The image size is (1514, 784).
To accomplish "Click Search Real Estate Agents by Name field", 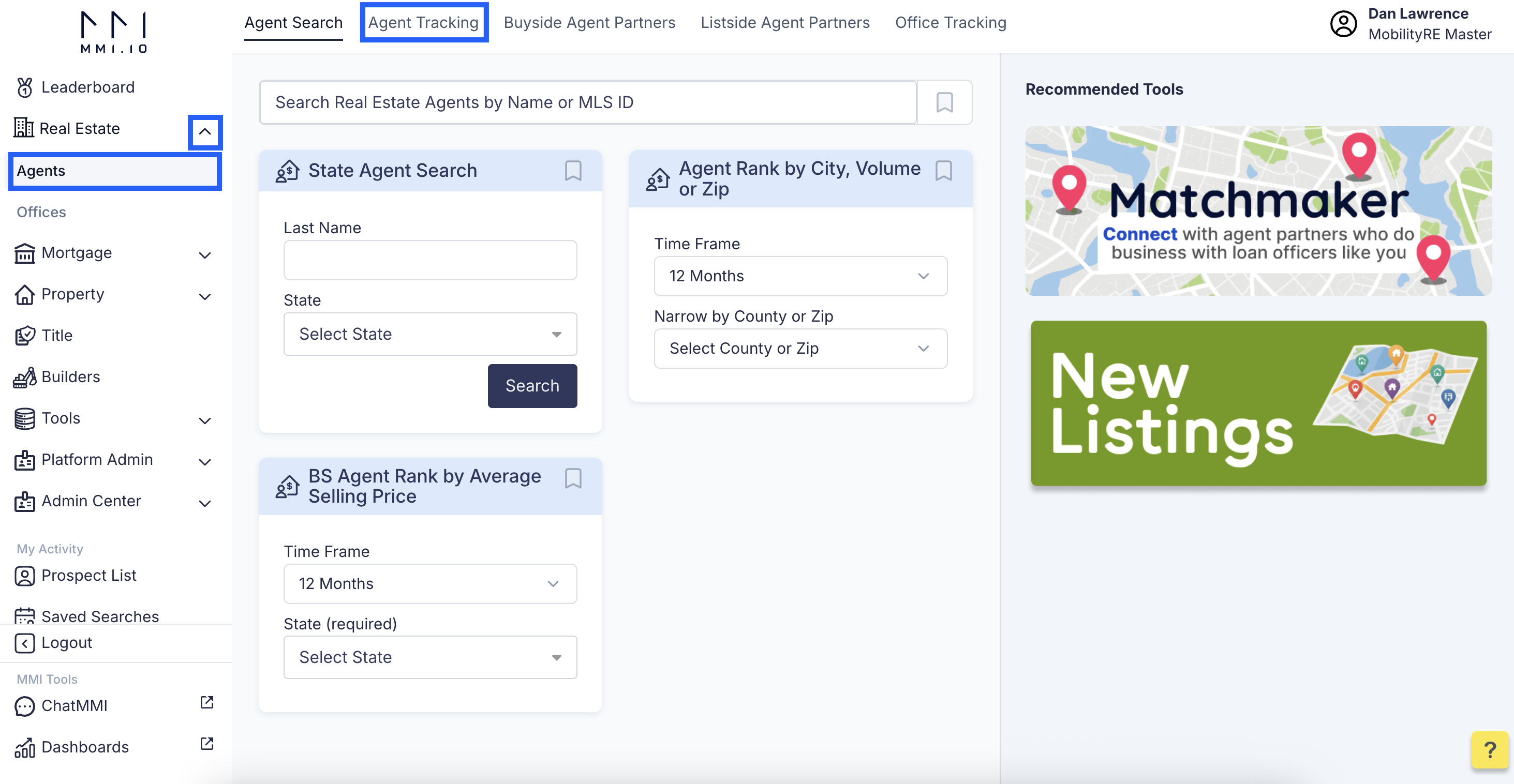I will click(x=588, y=102).
